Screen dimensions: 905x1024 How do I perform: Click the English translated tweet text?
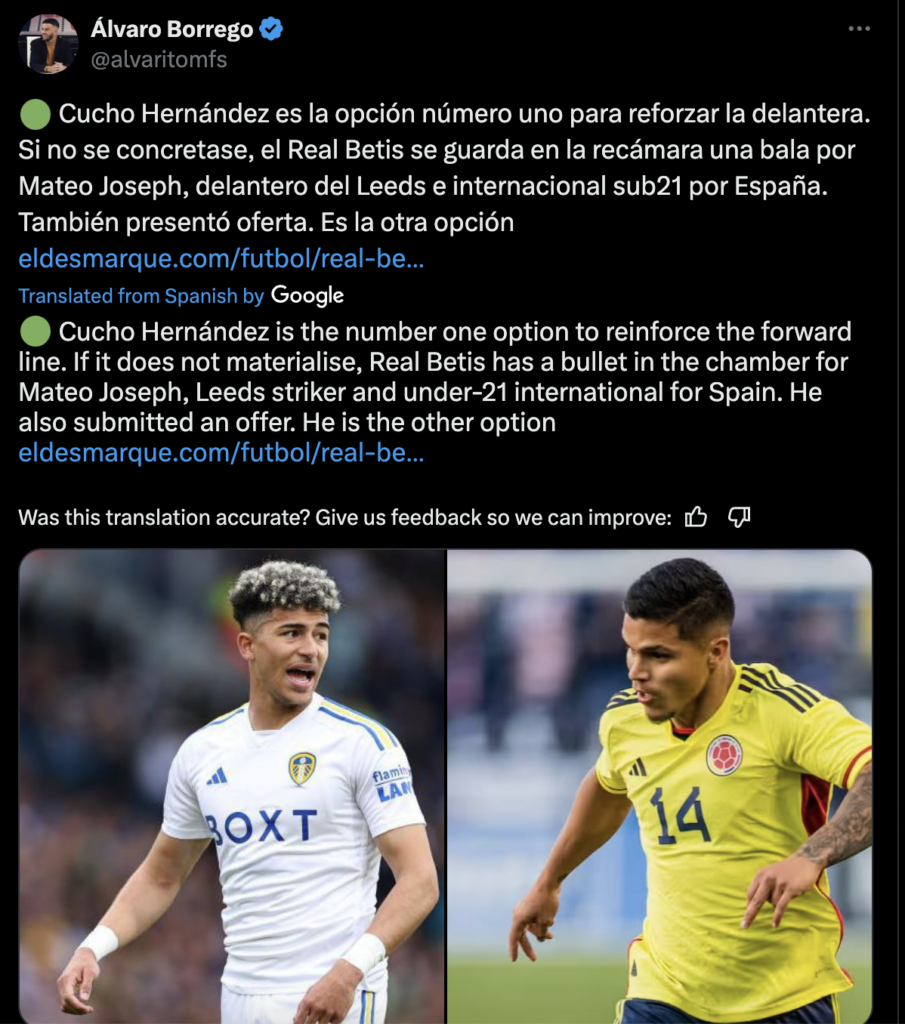435,377
